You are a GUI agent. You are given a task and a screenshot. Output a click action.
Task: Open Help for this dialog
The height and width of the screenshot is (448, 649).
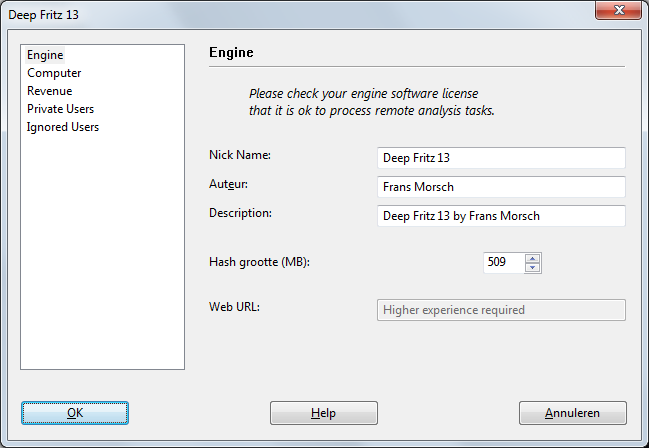(323, 413)
